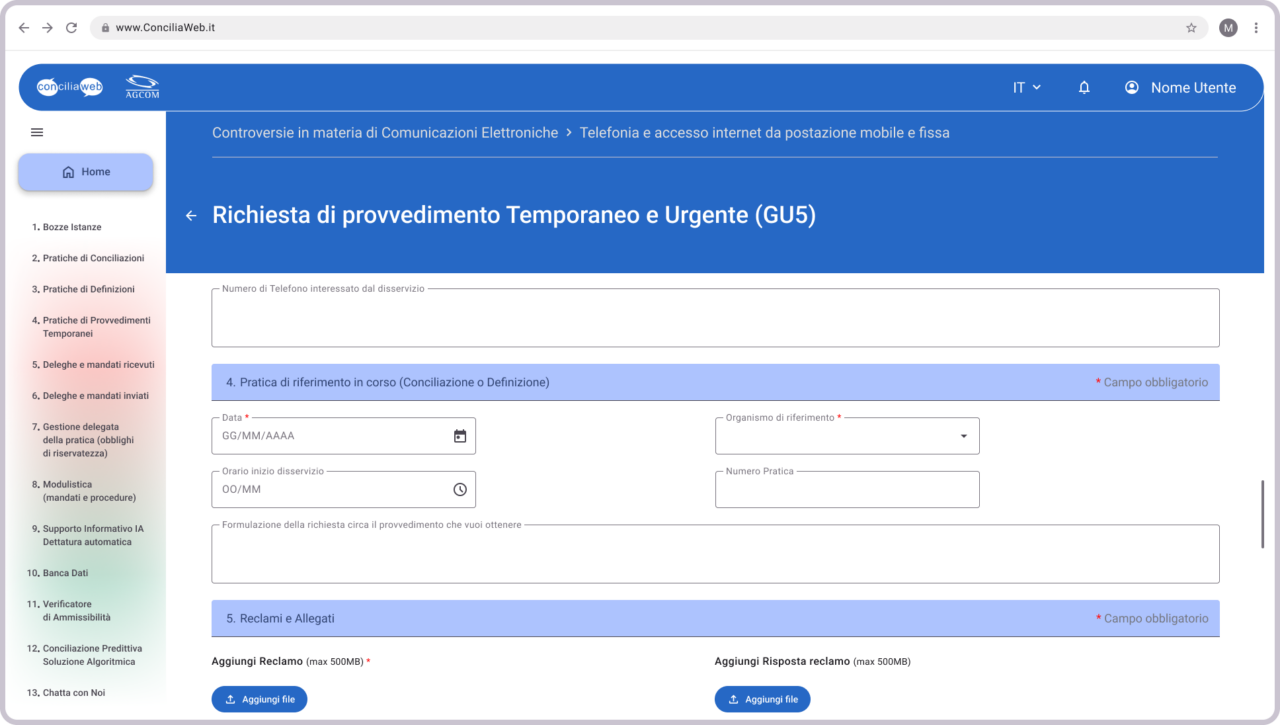Open the calendar picker in the Data field
This screenshot has height=725, width=1280.
(x=460, y=436)
